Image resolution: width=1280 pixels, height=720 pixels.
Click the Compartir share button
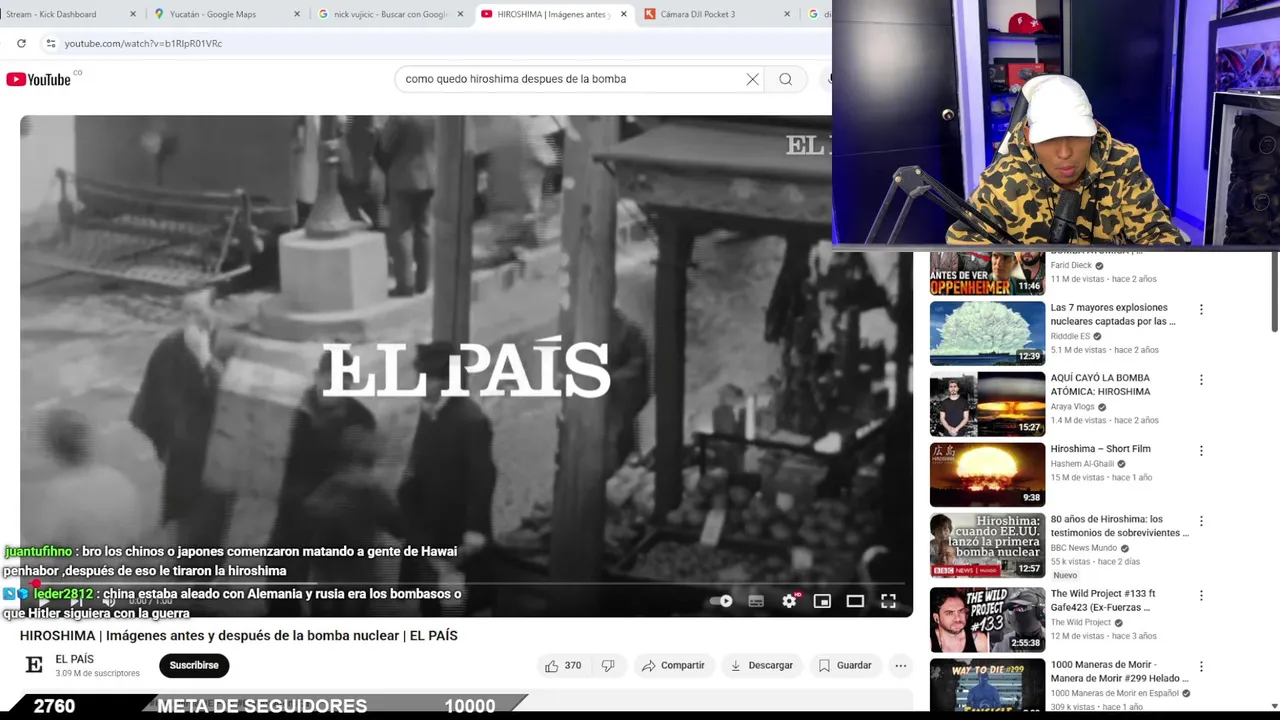coord(673,665)
